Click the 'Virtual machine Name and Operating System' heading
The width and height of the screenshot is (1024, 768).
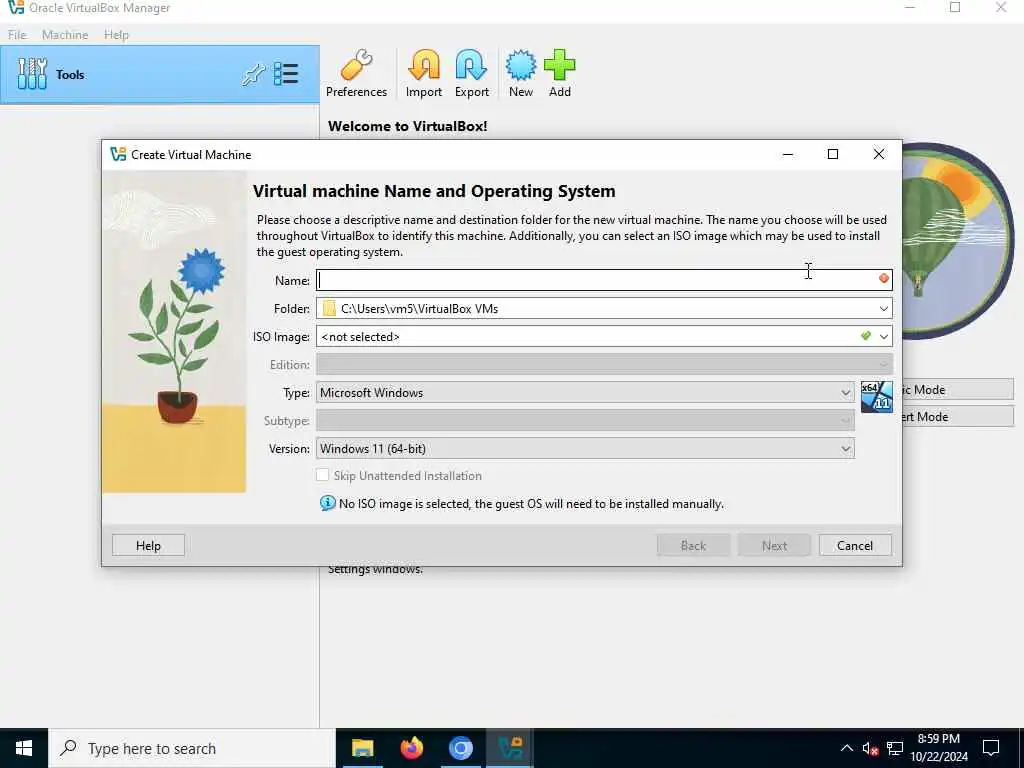[434, 191]
